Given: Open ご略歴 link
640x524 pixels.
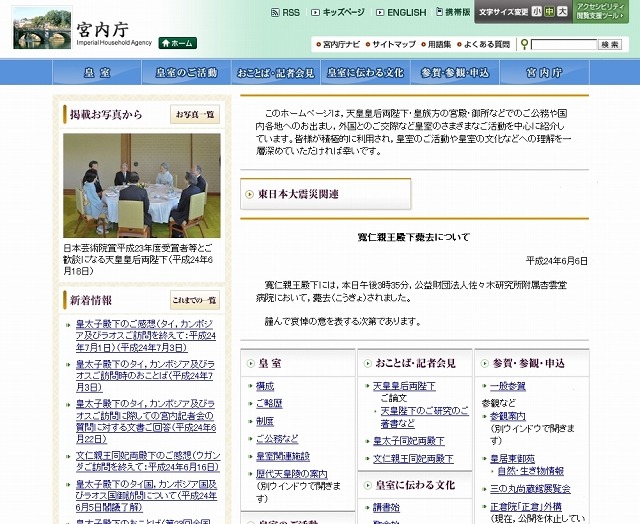Looking at the screenshot, I should tap(269, 404).
